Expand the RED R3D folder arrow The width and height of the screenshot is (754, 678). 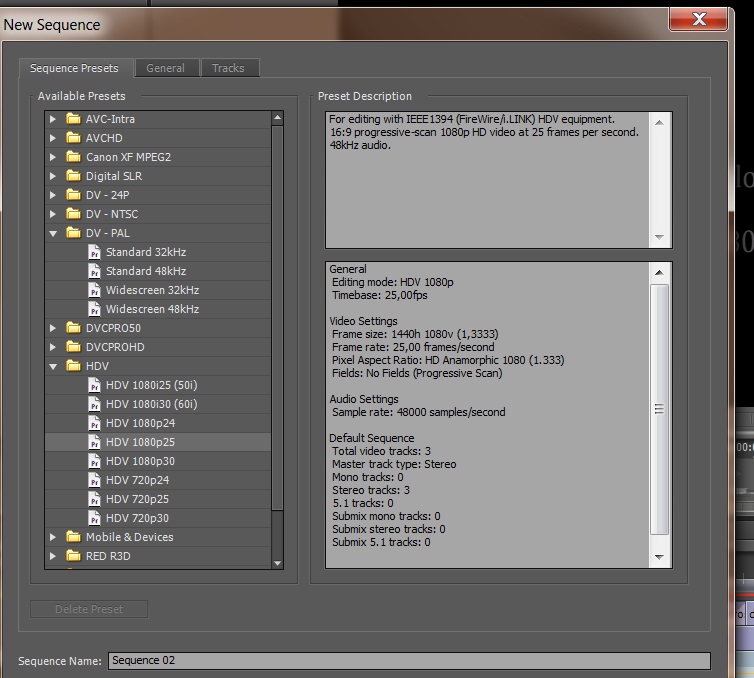(53, 556)
